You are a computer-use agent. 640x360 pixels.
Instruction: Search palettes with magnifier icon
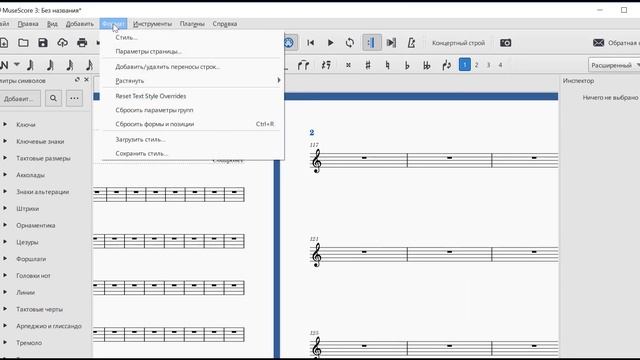coord(53,98)
